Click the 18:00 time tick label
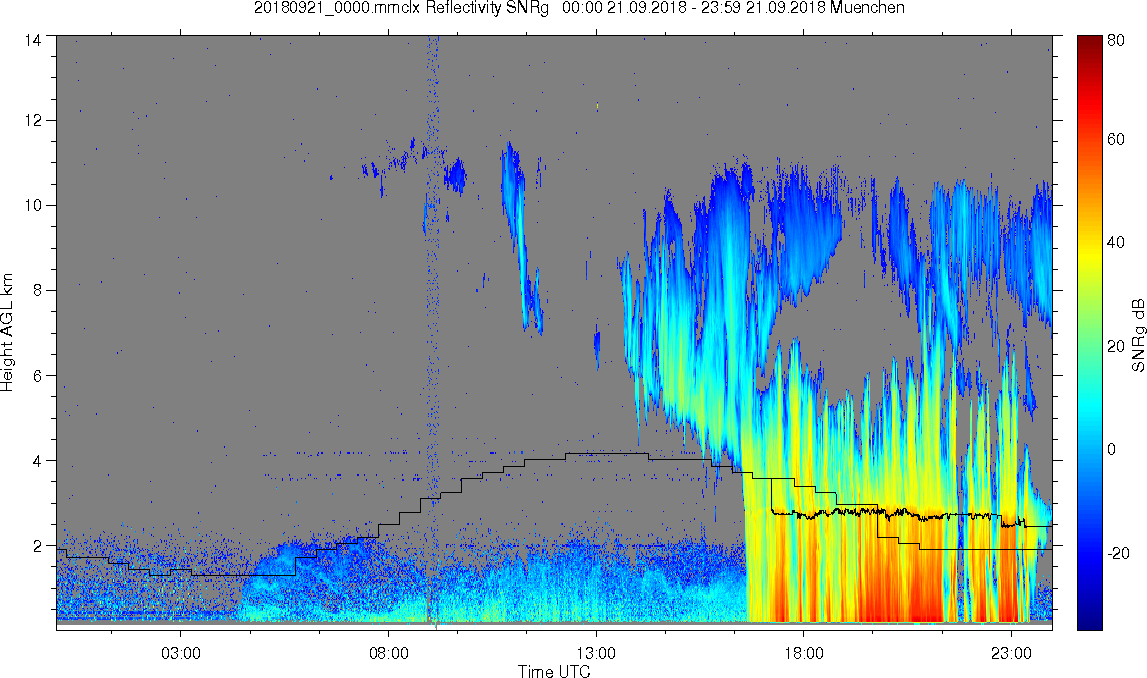 click(x=803, y=653)
